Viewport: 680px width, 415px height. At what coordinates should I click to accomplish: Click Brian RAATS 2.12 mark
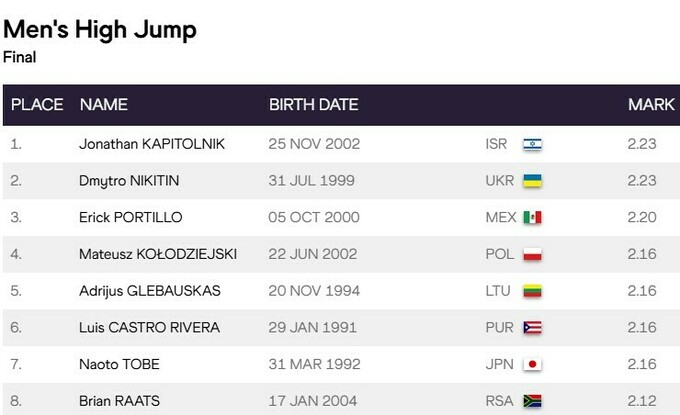click(641, 401)
